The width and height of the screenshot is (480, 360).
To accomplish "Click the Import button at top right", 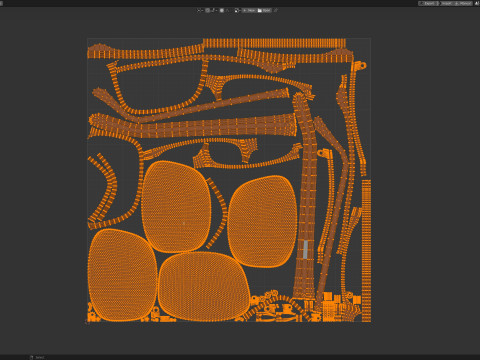I will (x=446, y=3).
